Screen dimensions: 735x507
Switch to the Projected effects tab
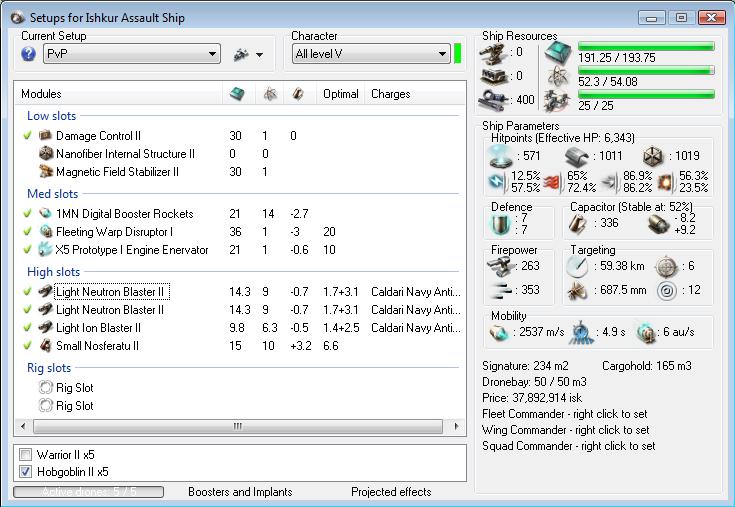point(391,492)
